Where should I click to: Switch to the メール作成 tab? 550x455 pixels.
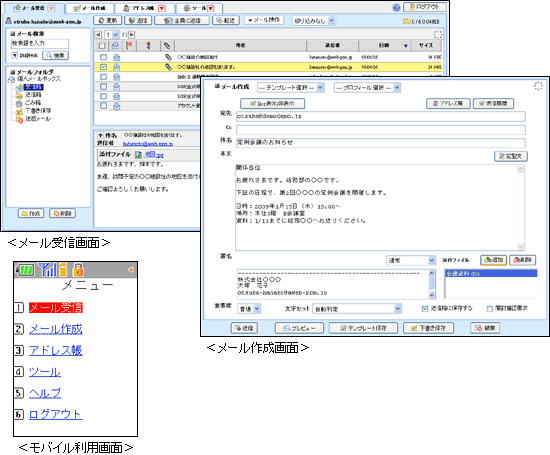point(89,8)
